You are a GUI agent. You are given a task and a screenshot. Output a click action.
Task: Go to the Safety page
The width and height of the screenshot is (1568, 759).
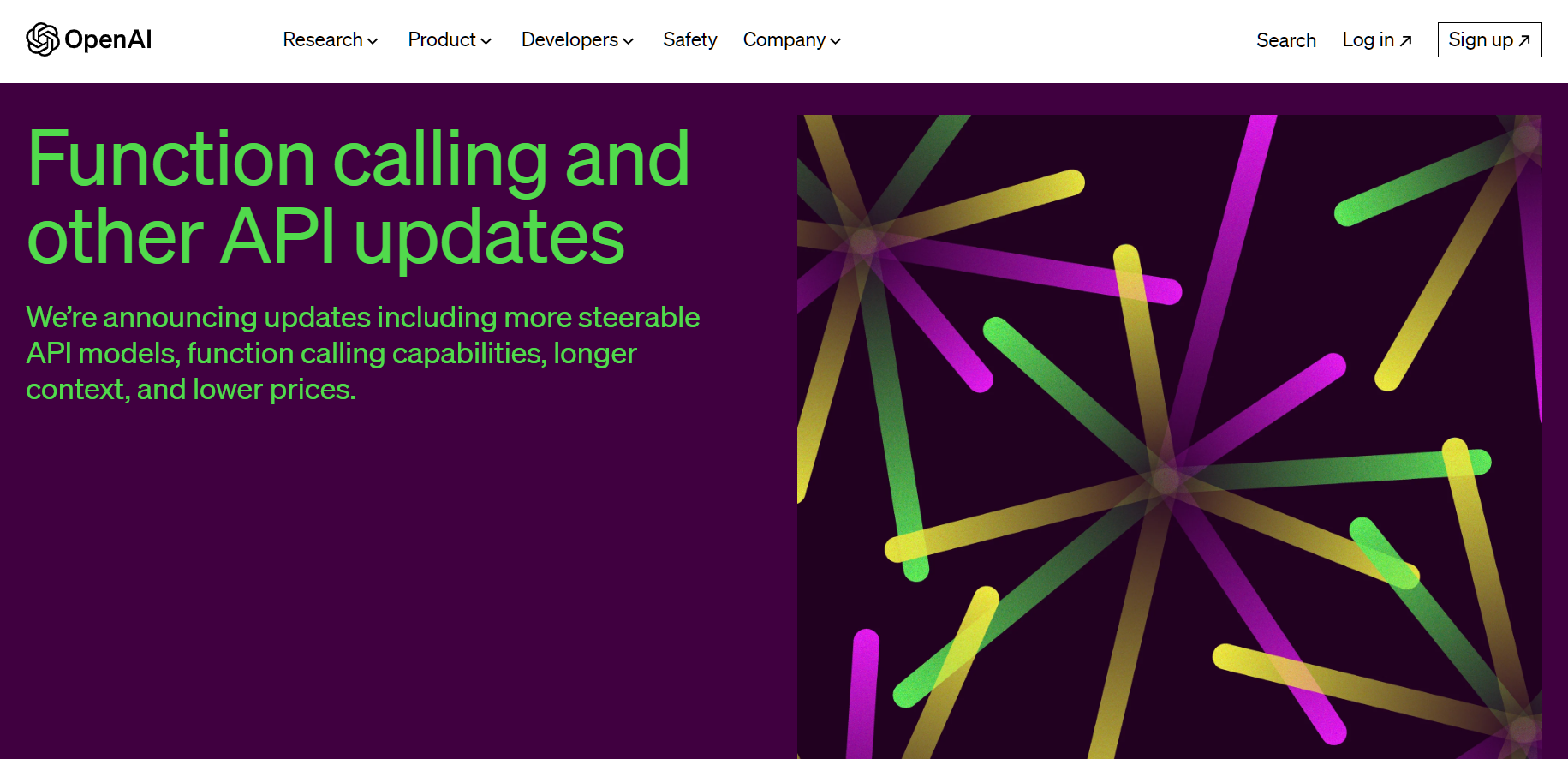click(689, 40)
